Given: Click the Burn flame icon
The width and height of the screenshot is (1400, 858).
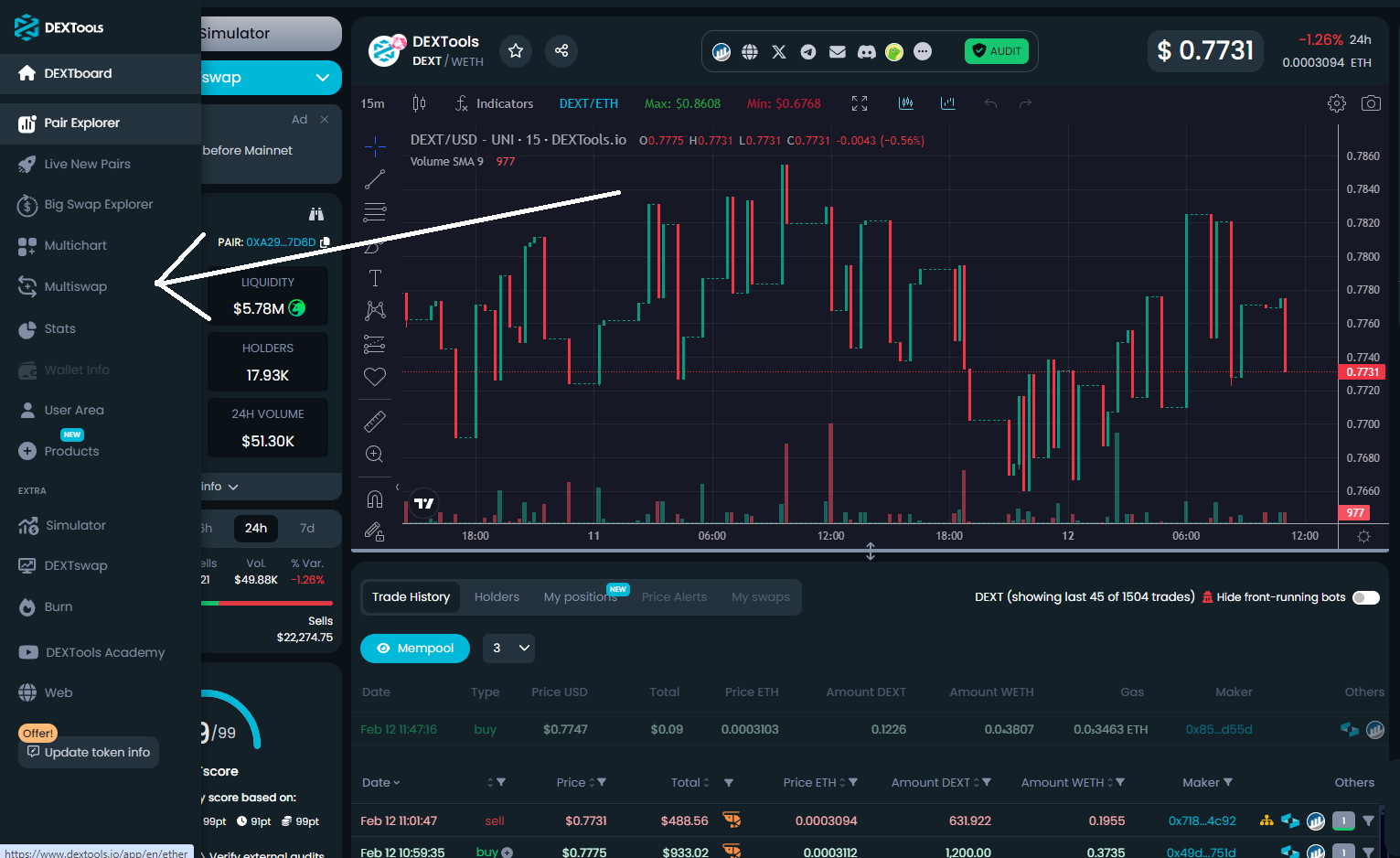Looking at the screenshot, I should coord(27,607).
